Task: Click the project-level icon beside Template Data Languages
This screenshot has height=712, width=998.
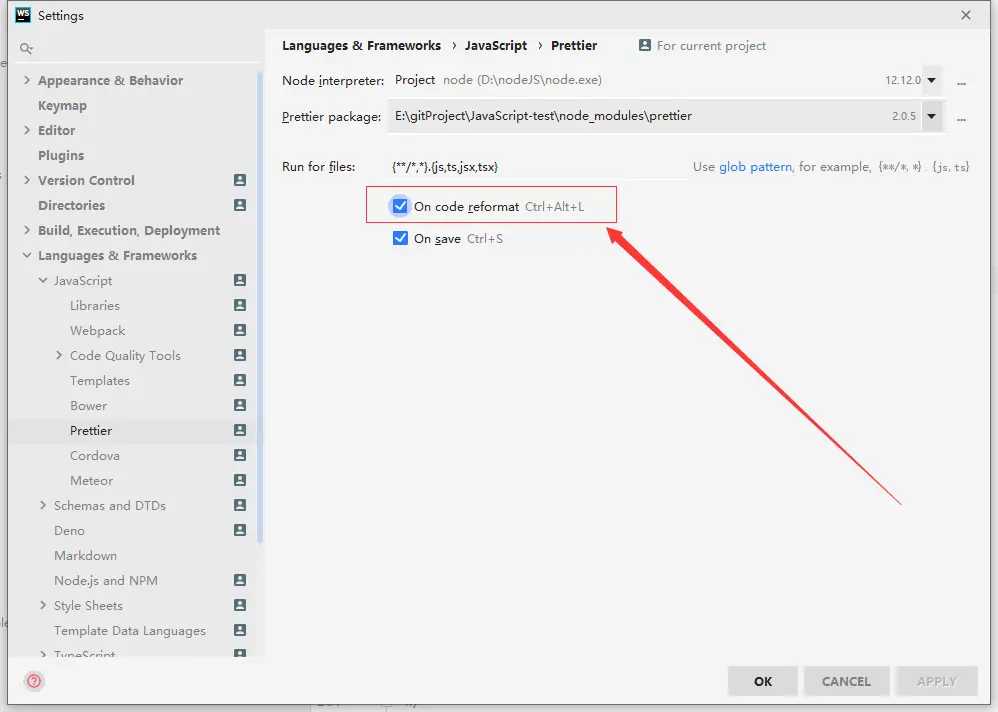Action: click(x=240, y=630)
